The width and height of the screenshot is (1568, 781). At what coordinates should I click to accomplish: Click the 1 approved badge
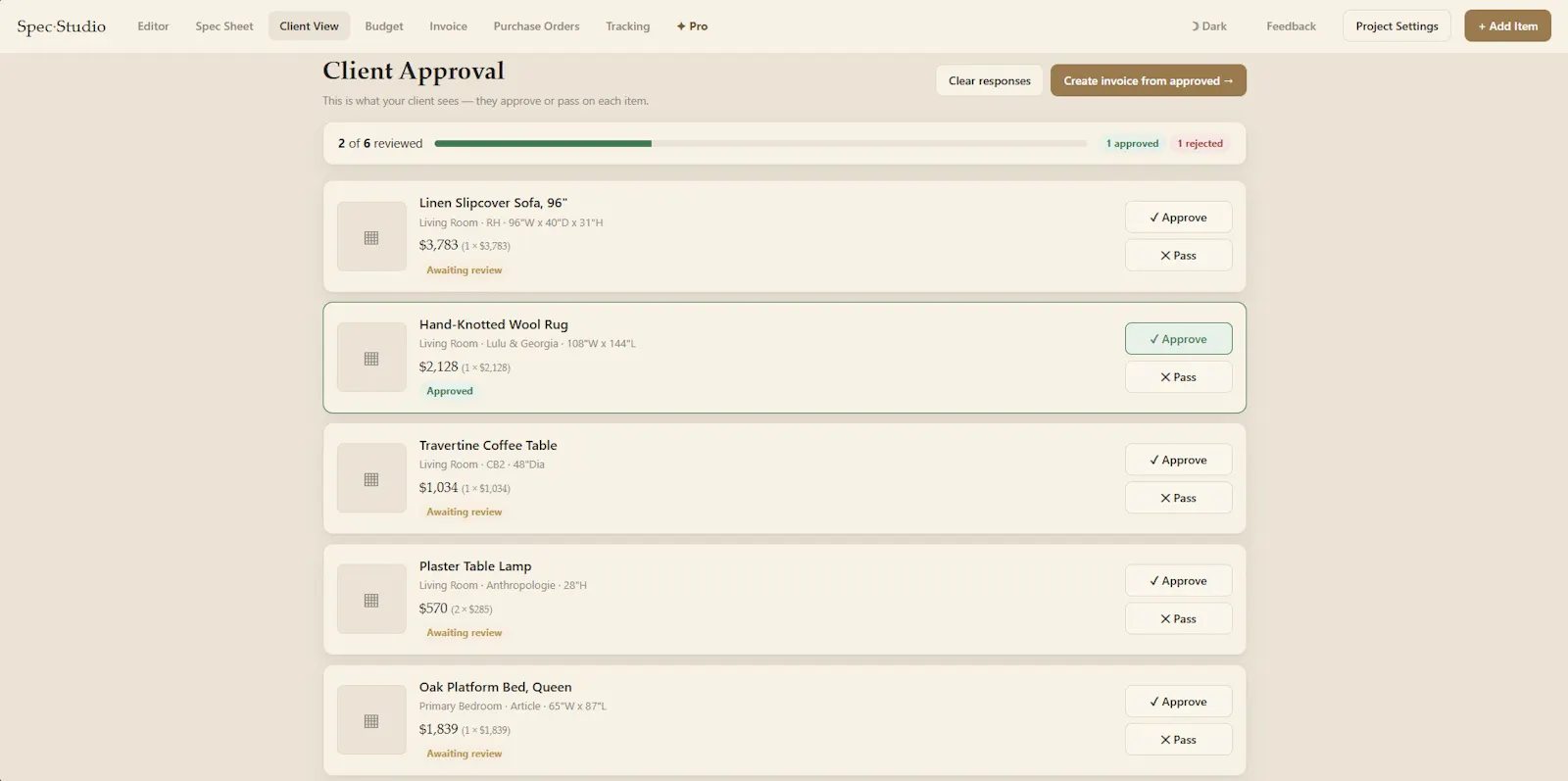coord(1132,143)
